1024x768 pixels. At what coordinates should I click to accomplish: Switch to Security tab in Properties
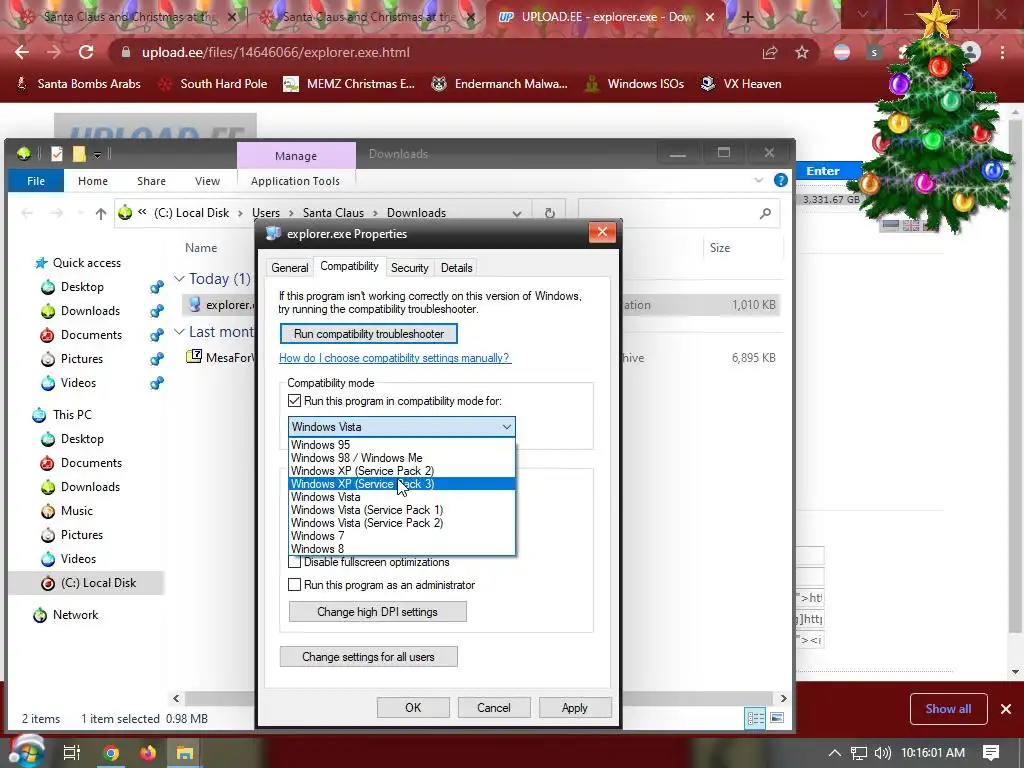409,268
